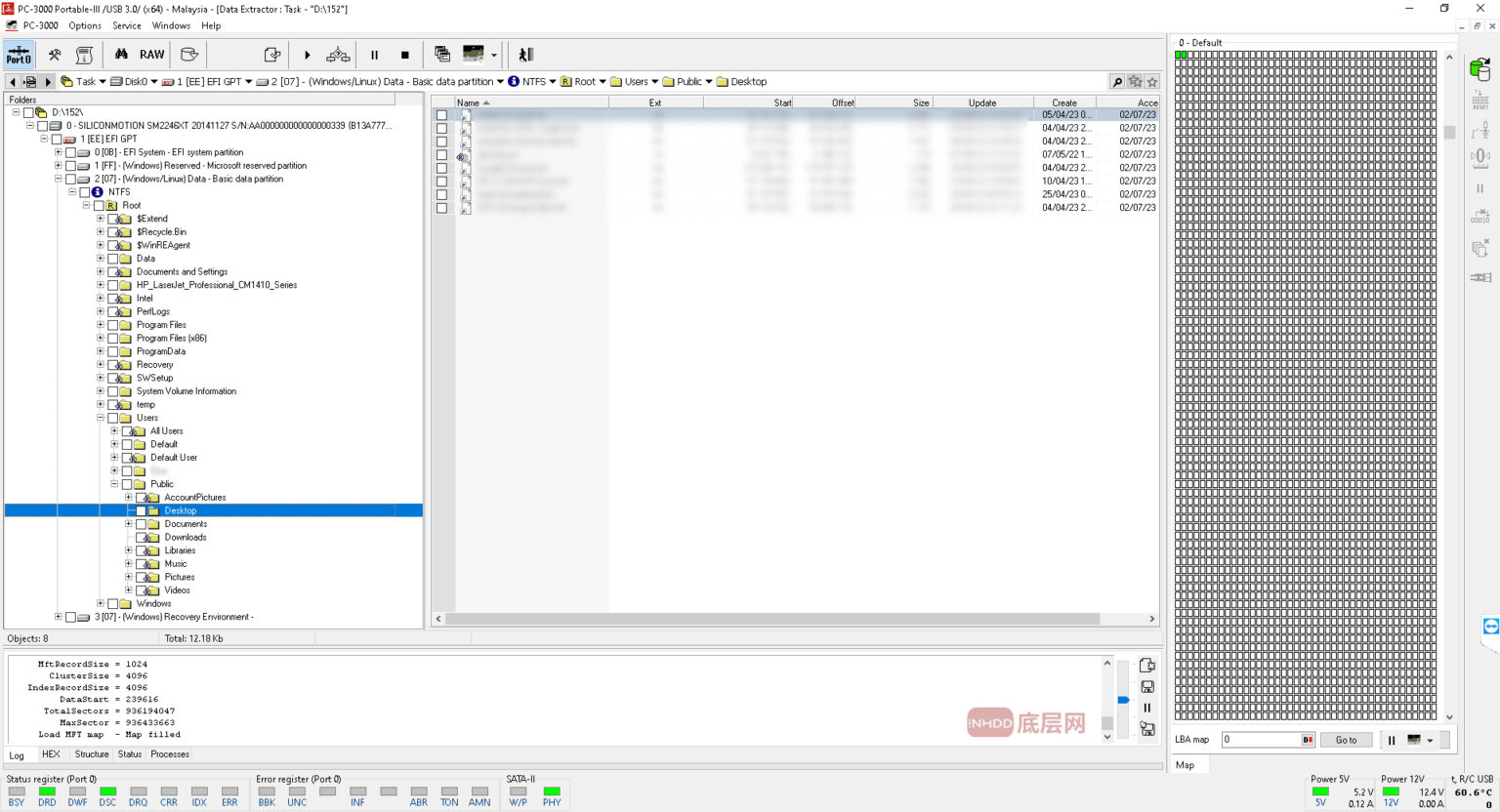Click the exit running-man toolbar icon
Viewport: 1500px width, 812px height.
(x=525, y=55)
